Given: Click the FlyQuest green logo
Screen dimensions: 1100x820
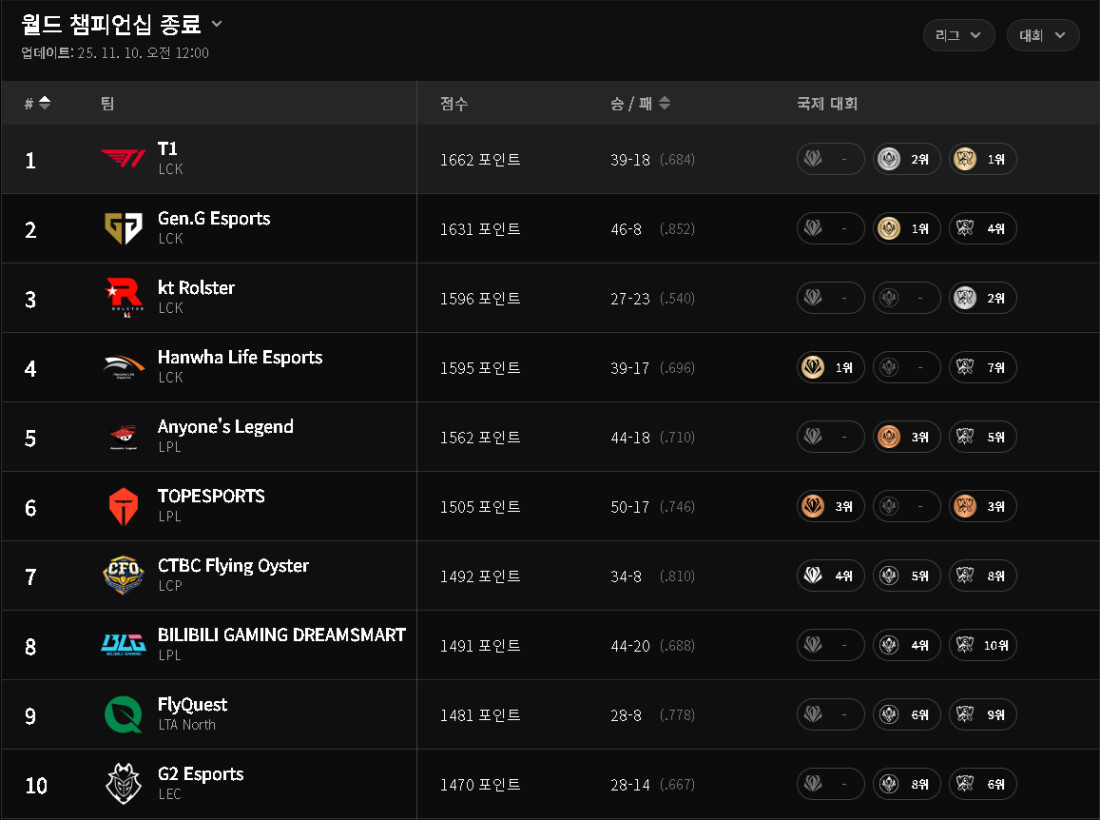Looking at the screenshot, I should (x=123, y=715).
